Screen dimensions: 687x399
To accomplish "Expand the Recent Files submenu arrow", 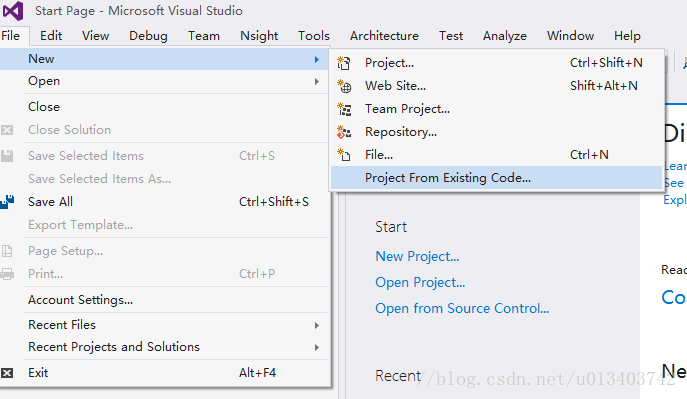I will [x=316, y=325].
